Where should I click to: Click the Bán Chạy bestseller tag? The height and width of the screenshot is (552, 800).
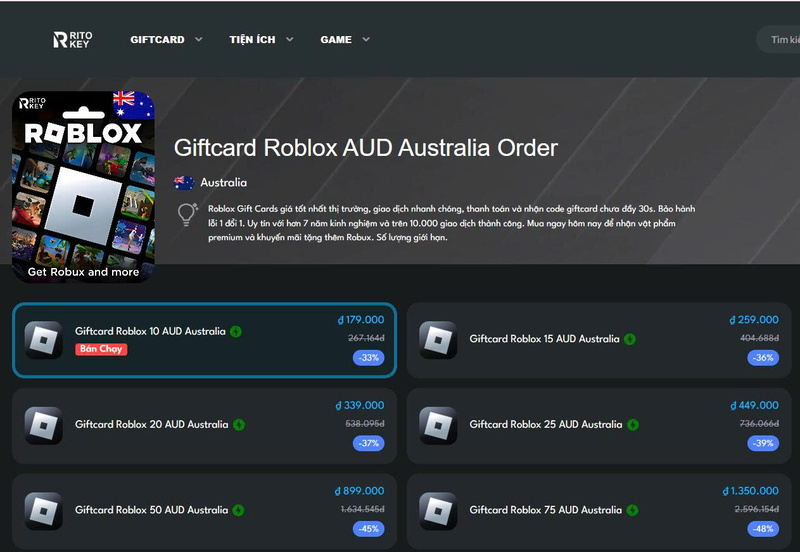[101, 349]
